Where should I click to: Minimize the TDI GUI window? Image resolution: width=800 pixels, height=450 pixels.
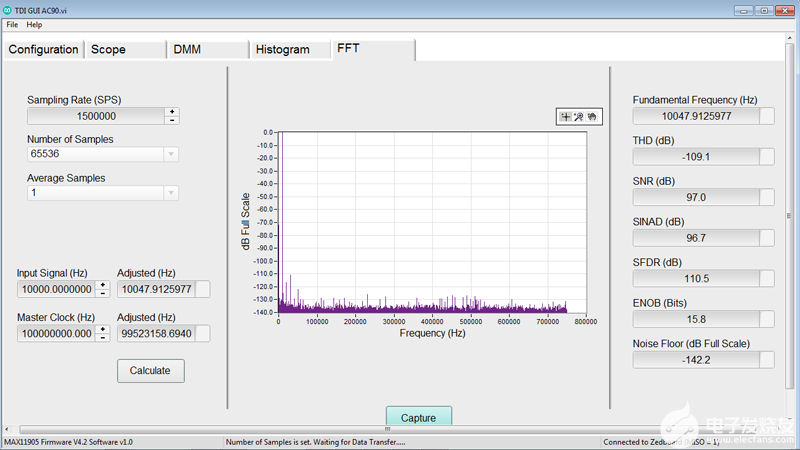pyautogui.click(x=744, y=11)
